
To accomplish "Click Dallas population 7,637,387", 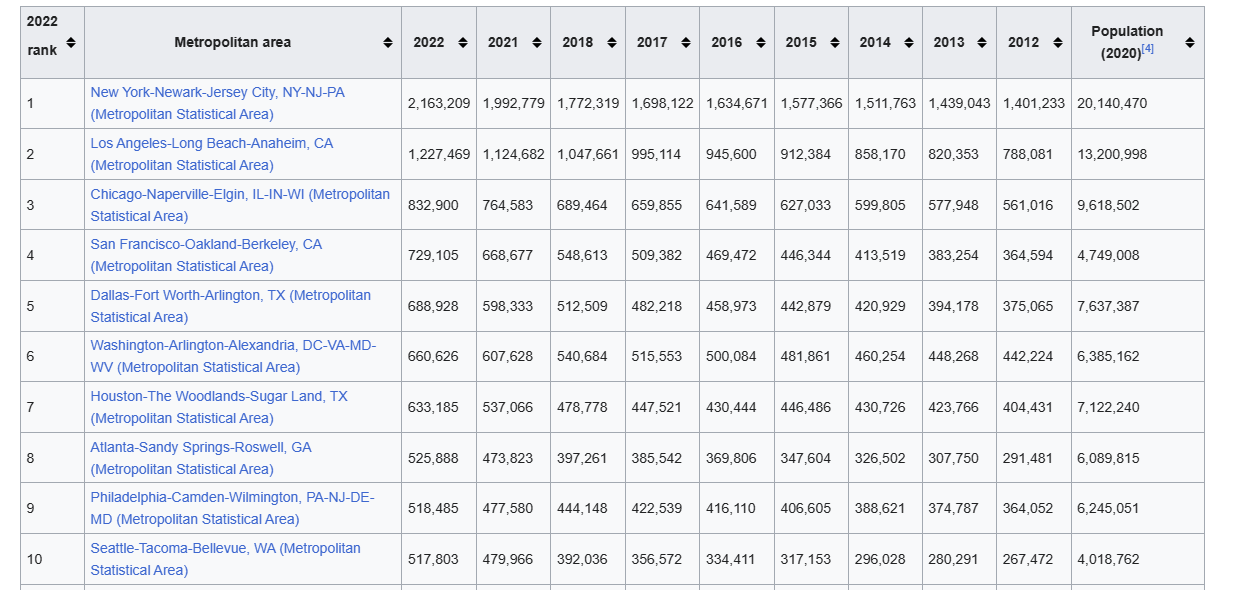I will (1108, 306).
